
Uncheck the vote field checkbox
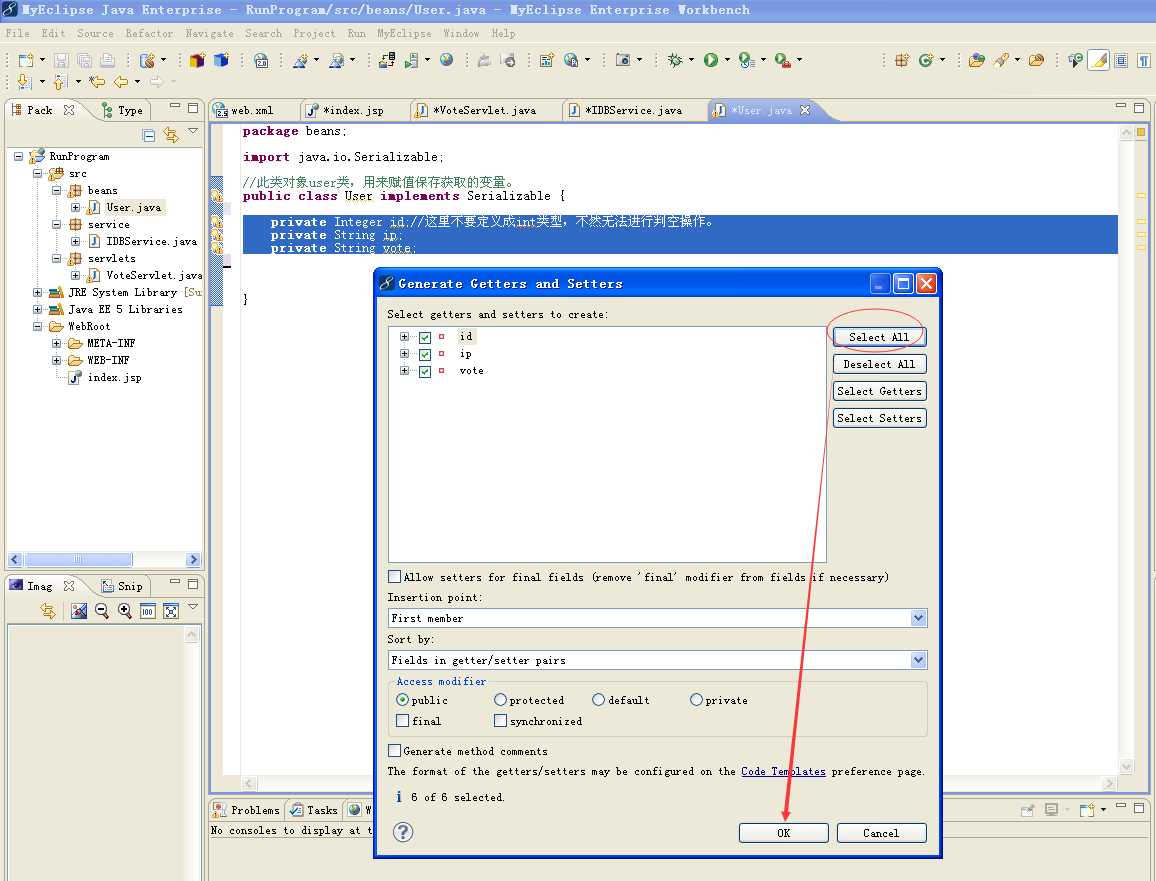coord(425,372)
